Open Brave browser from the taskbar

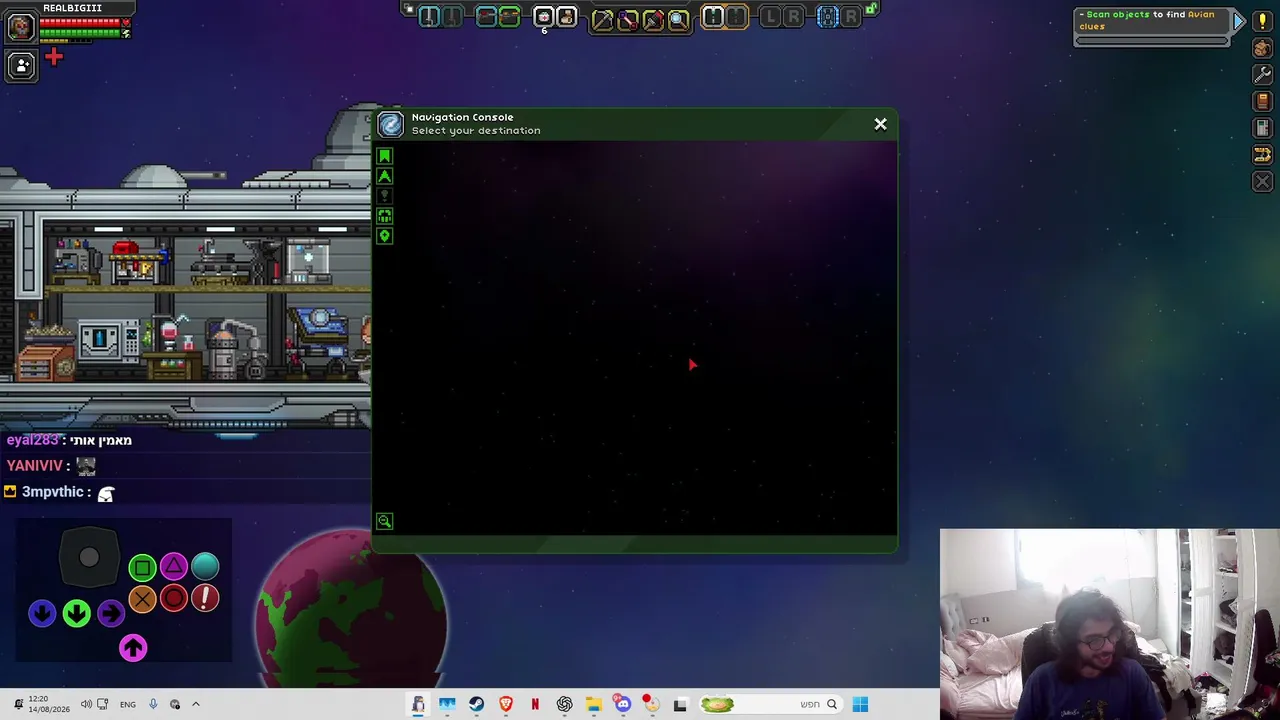pyautogui.click(x=506, y=704)
